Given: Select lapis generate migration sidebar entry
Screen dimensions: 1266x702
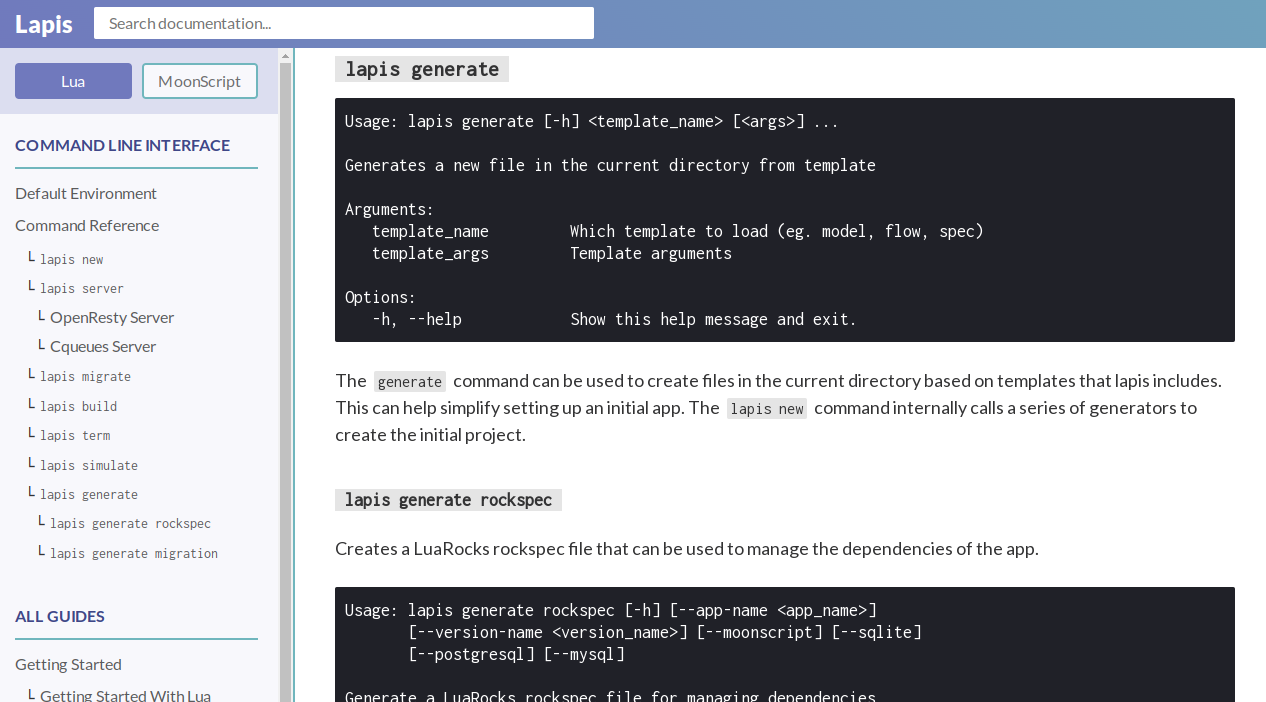Looking at the screenshot, I should click(134, 553).
